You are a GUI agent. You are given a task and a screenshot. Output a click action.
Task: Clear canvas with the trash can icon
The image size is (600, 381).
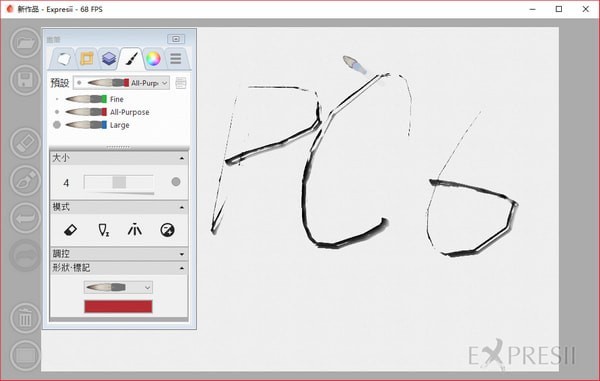tap(25, 318)
